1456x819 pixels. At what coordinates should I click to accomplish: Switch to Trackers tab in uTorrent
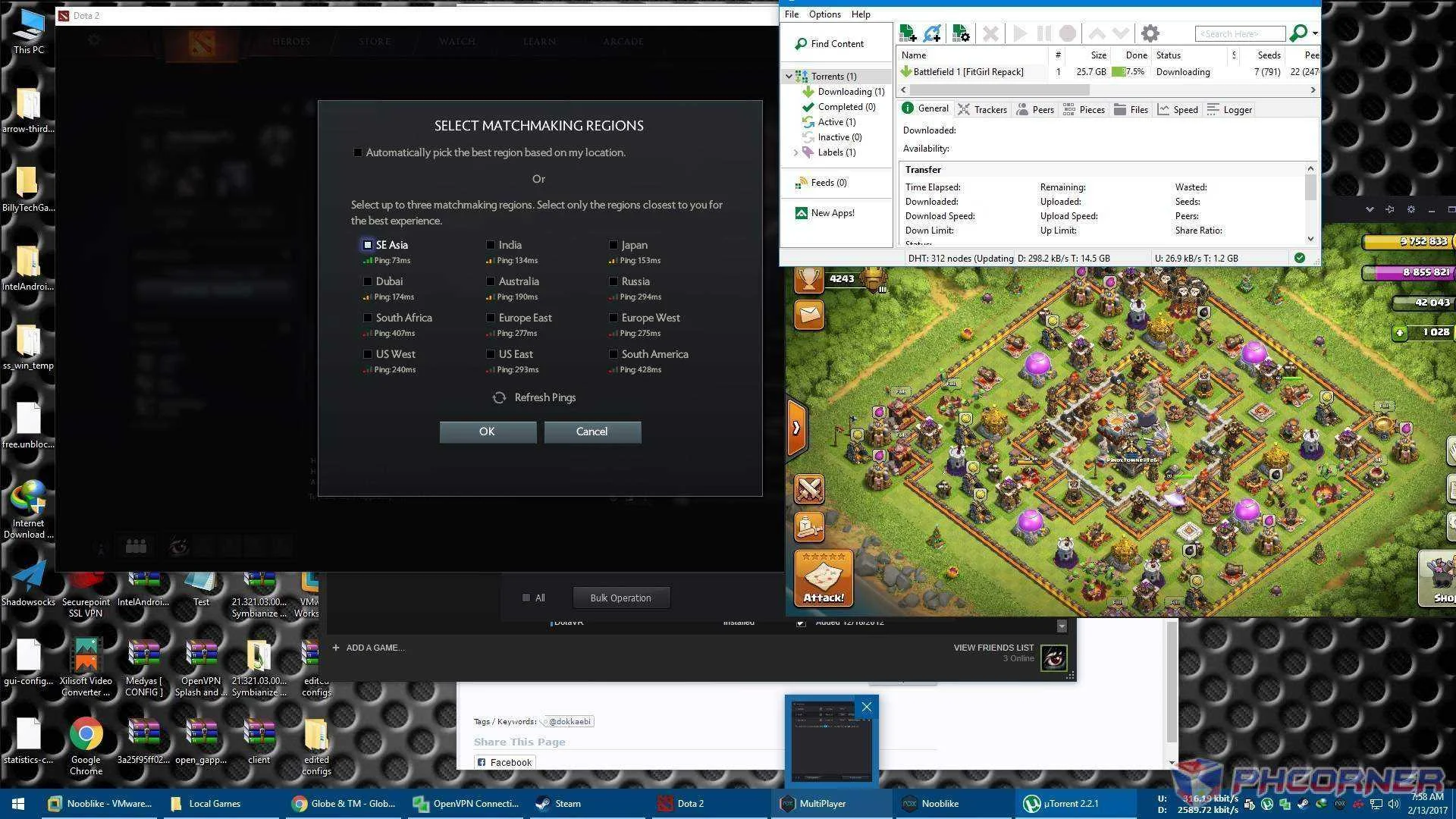tap(982, 110)
